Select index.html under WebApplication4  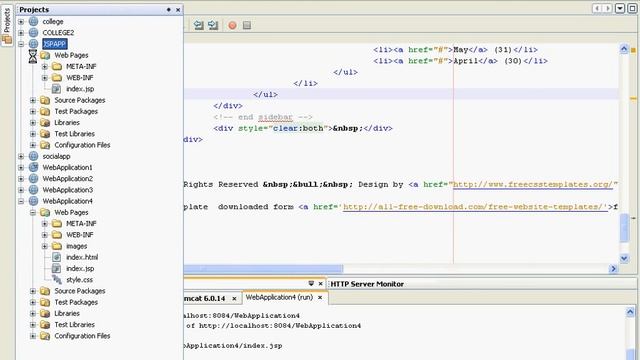pos(82,257)
